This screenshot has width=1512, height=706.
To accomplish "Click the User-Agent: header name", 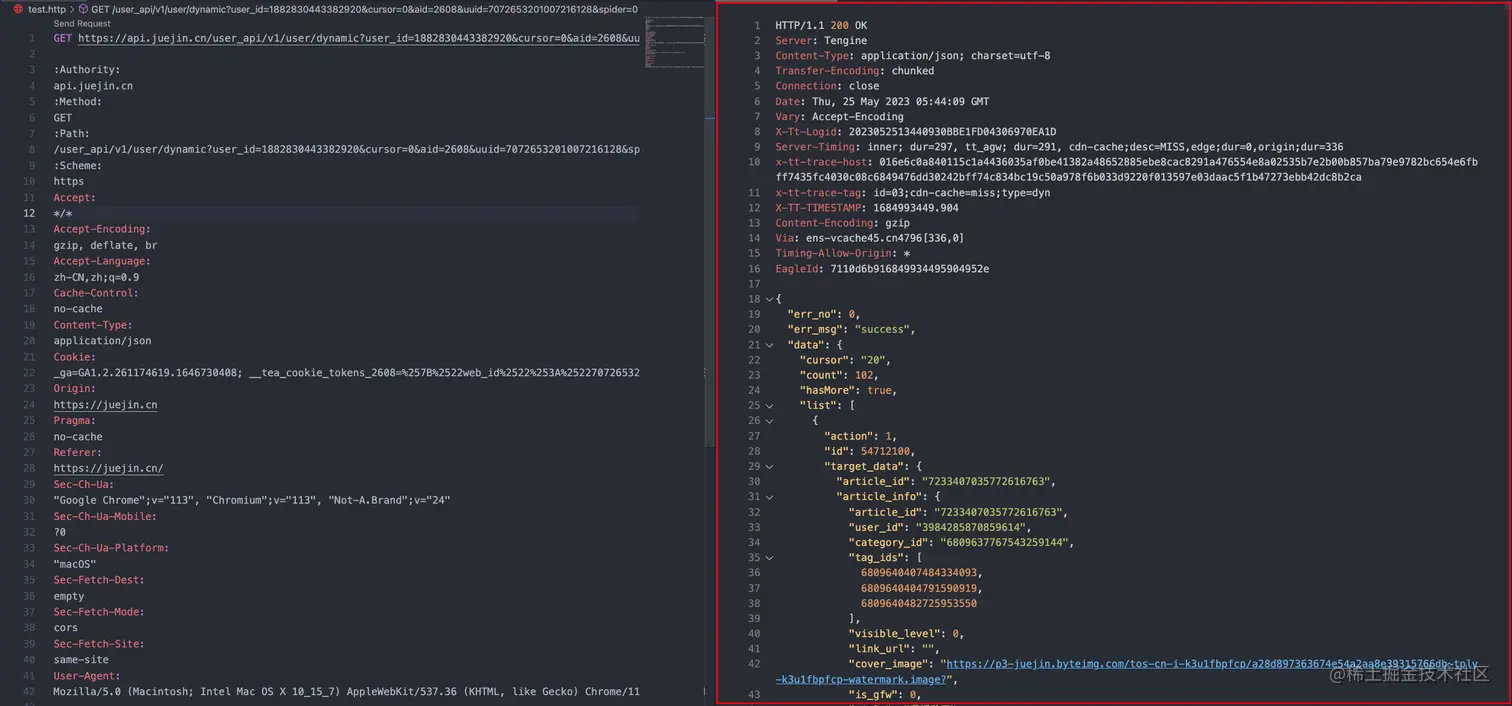I will (87, 676).
